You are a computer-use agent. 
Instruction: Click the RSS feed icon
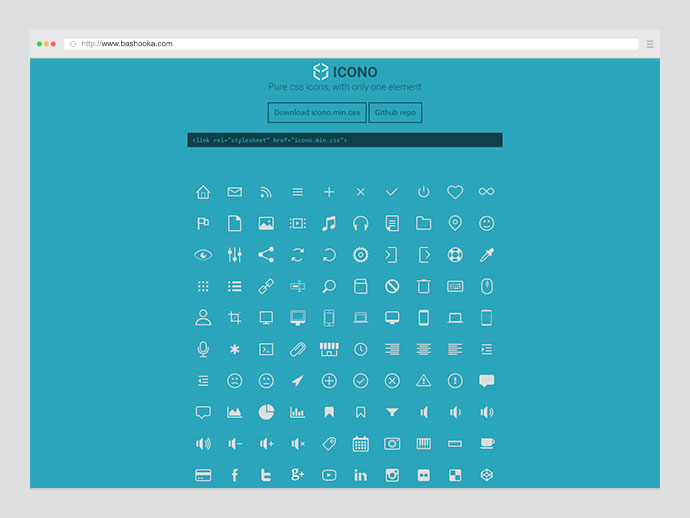point(266,192)
